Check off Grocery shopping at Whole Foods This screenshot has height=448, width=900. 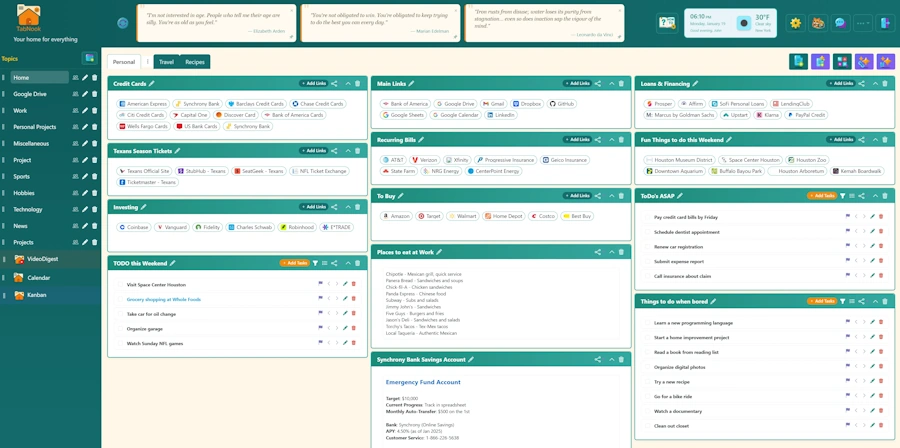click(x=120, y=299)
